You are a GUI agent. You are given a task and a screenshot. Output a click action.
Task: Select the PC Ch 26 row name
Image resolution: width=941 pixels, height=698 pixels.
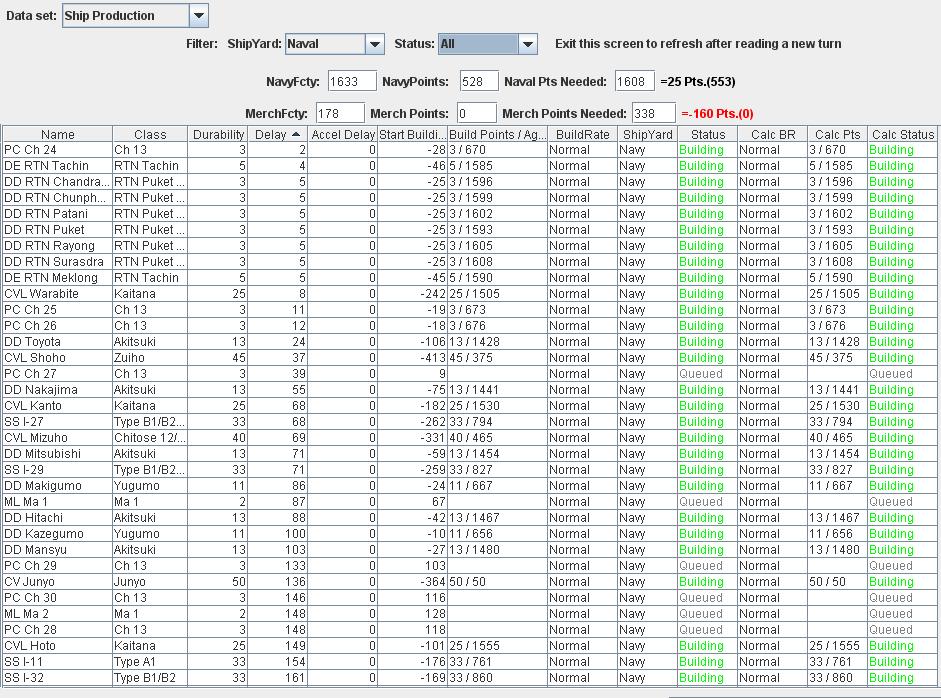(30, 326)
